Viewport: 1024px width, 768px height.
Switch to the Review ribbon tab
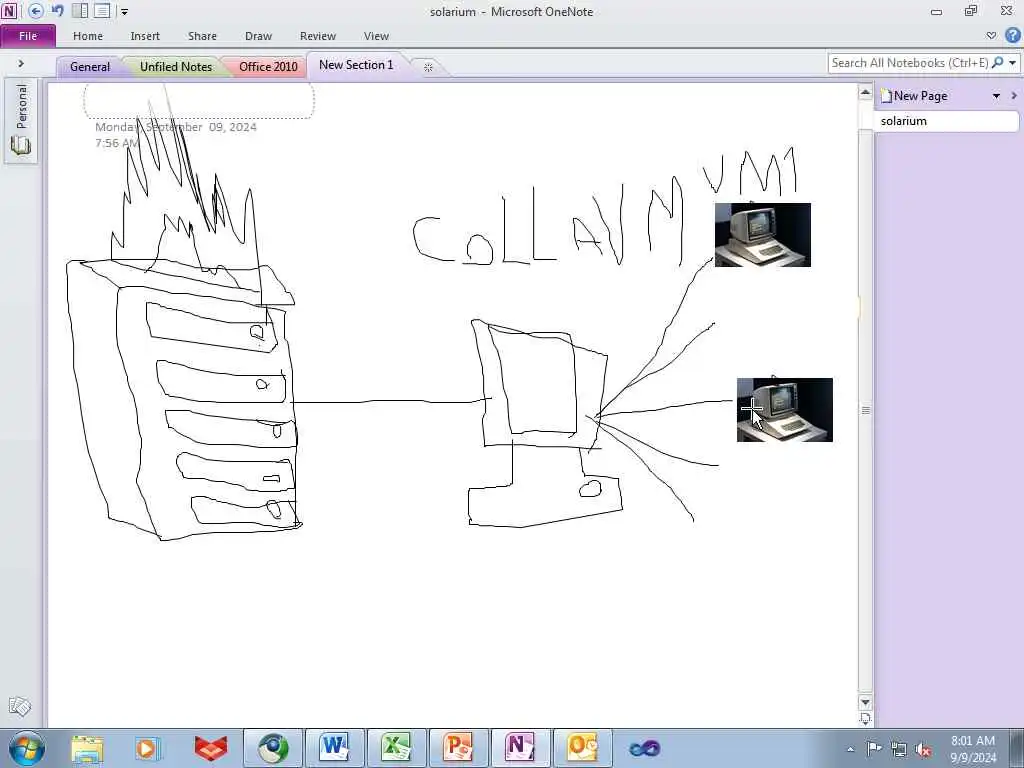click(318, 36)
